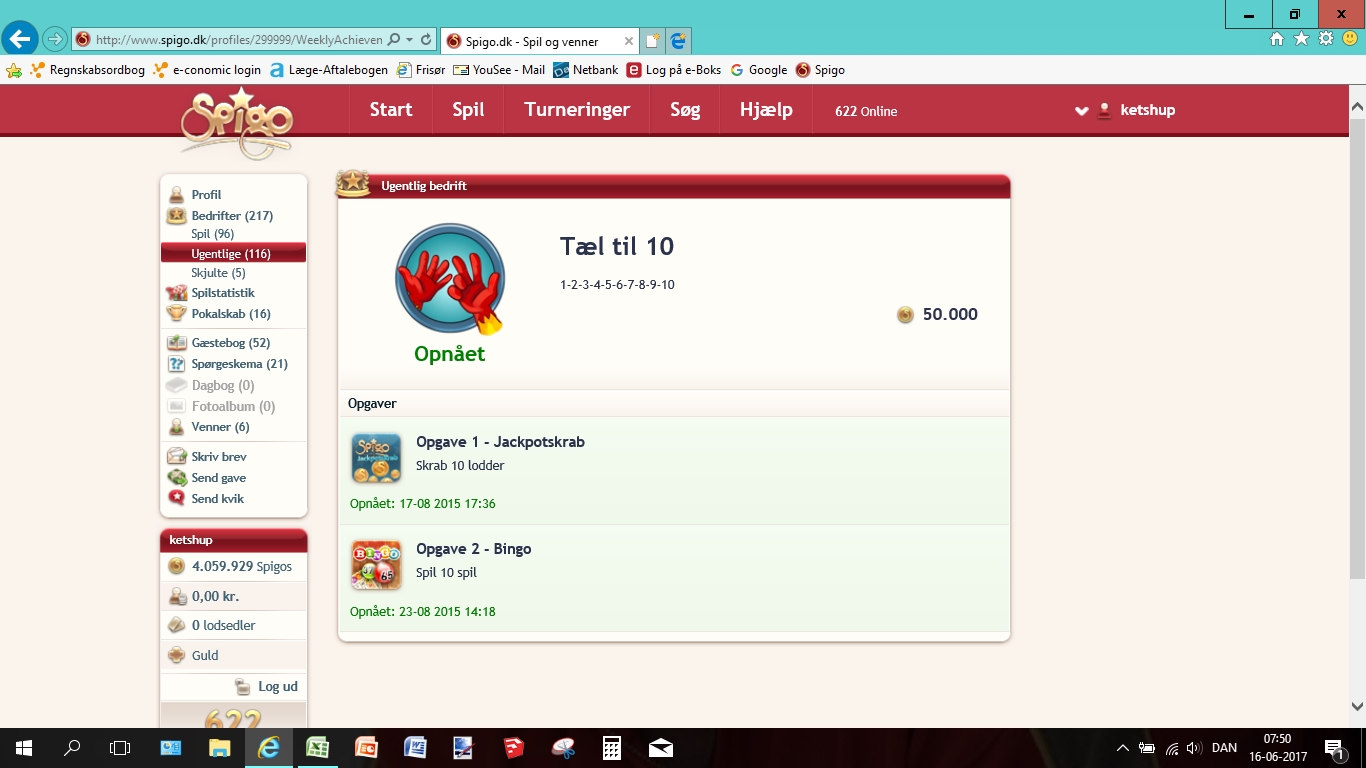Click the Jackpotskrab game icon
Image resolution: width=1366 pixels, height=768 pixels.
(376, 458)
